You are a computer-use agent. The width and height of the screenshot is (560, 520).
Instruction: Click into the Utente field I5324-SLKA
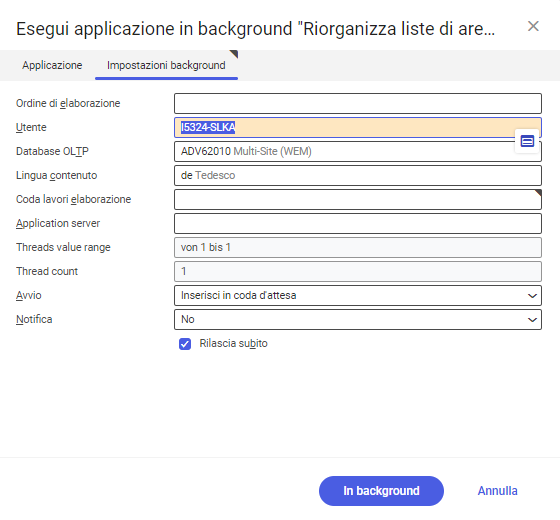click(x=358, y=128)
